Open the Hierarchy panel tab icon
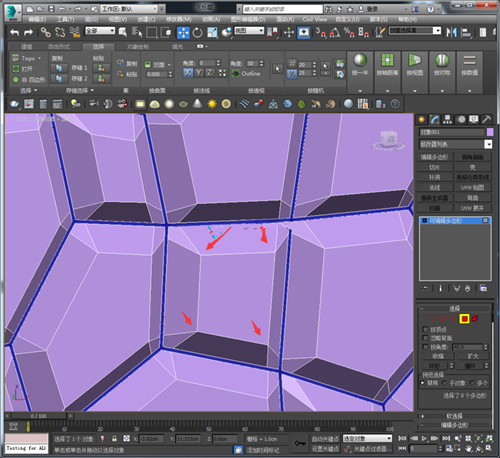 click(x=448, y=120)
